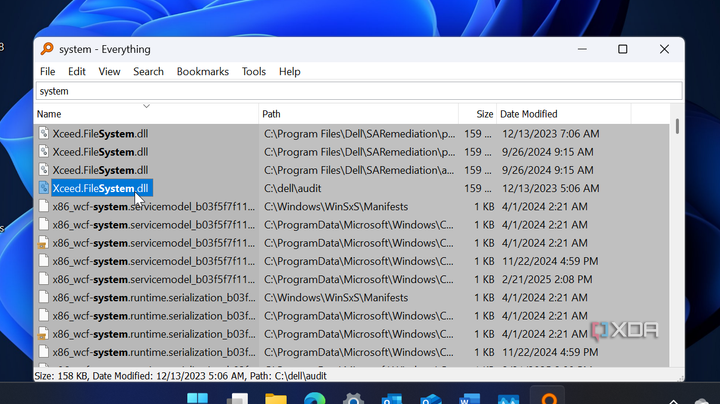Image resolution: width=720 pixels, height=404 pixels.
Task: Click icon of first x86_wcf-system.runtime.serialization file
Action: point(43,297)
